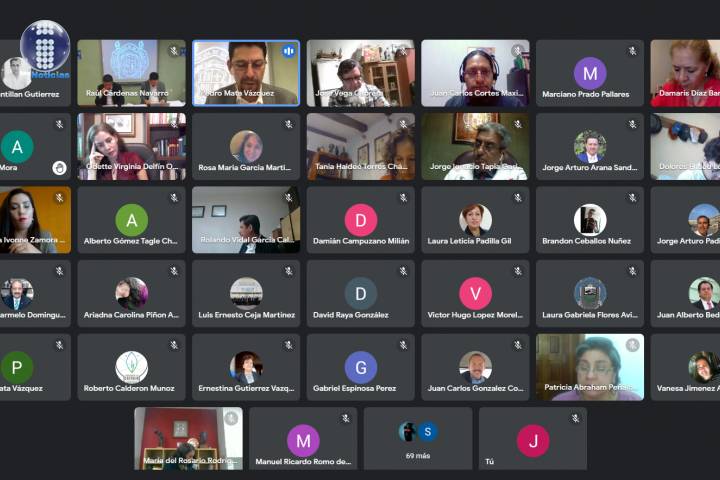The image size is (720, 480).
Task: Select Rolando Vidal García's video tile
Action: coord(245,219)
